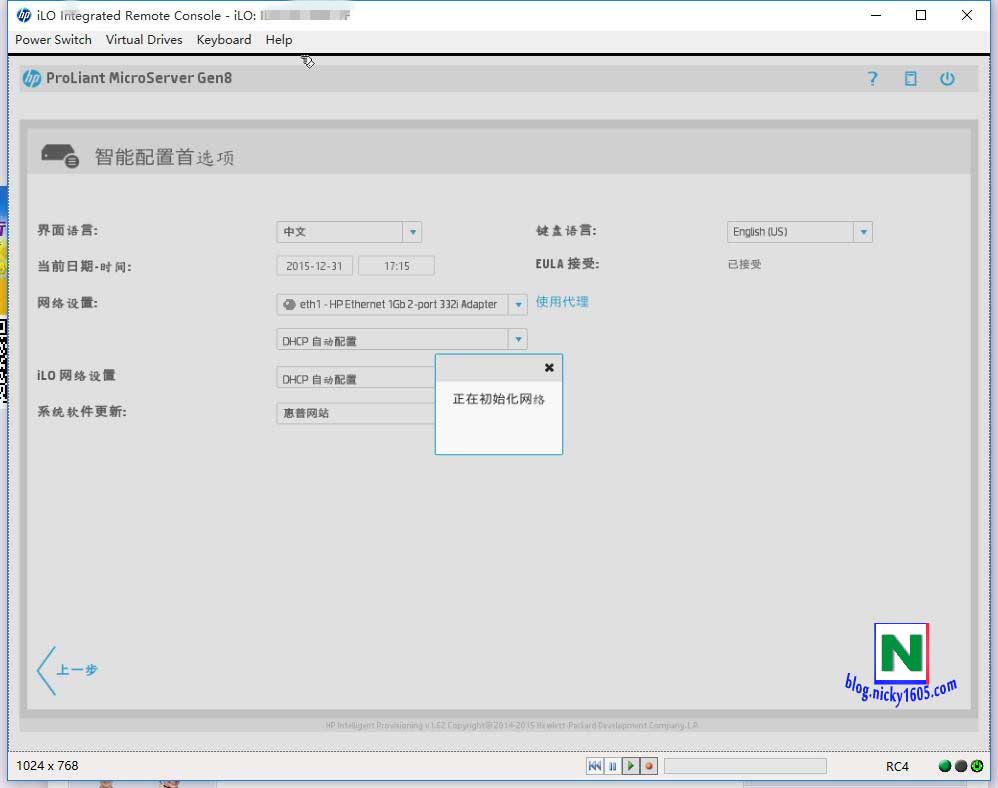The image size is (998, 788).
Task: Click the HP logo beside ProLiant MicroServer Gen8
Action: 32,78
